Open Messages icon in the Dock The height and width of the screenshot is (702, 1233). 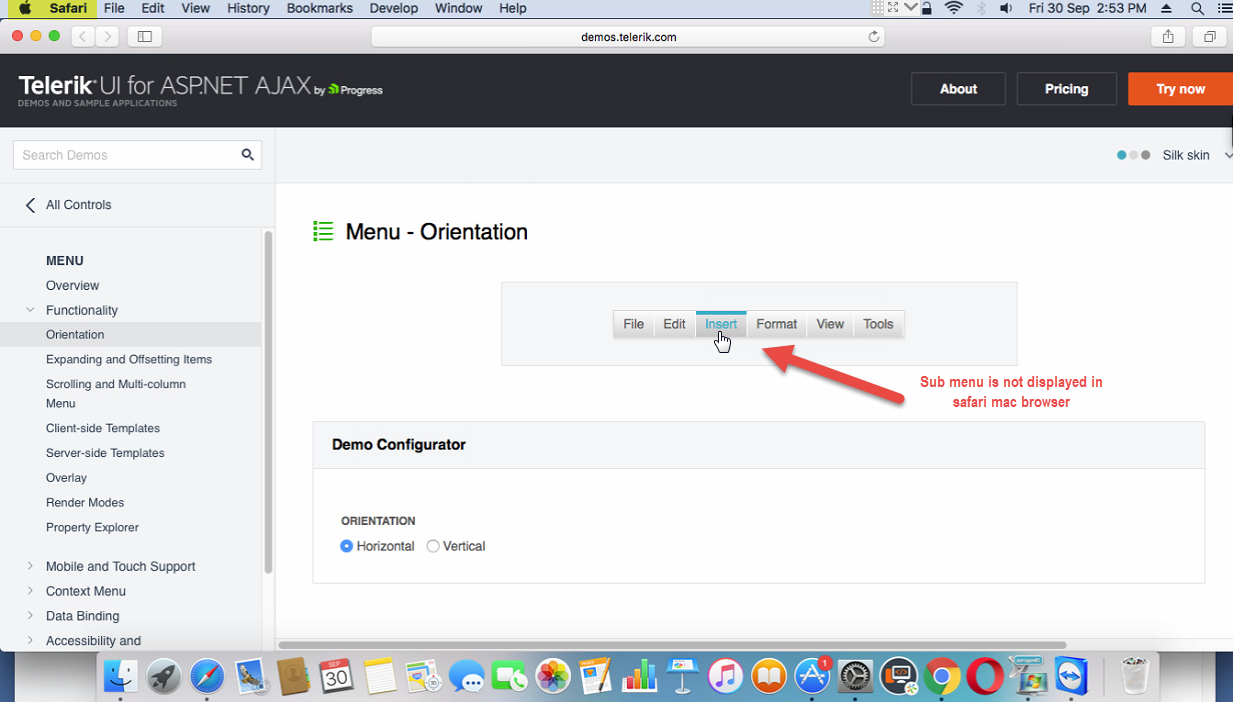(466, 676)
